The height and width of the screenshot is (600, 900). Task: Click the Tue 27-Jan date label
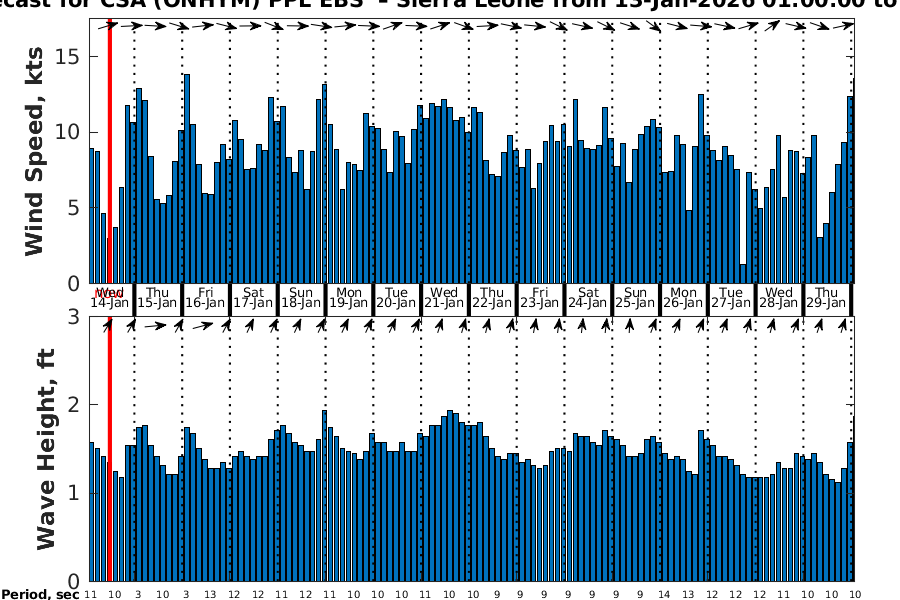731,297
